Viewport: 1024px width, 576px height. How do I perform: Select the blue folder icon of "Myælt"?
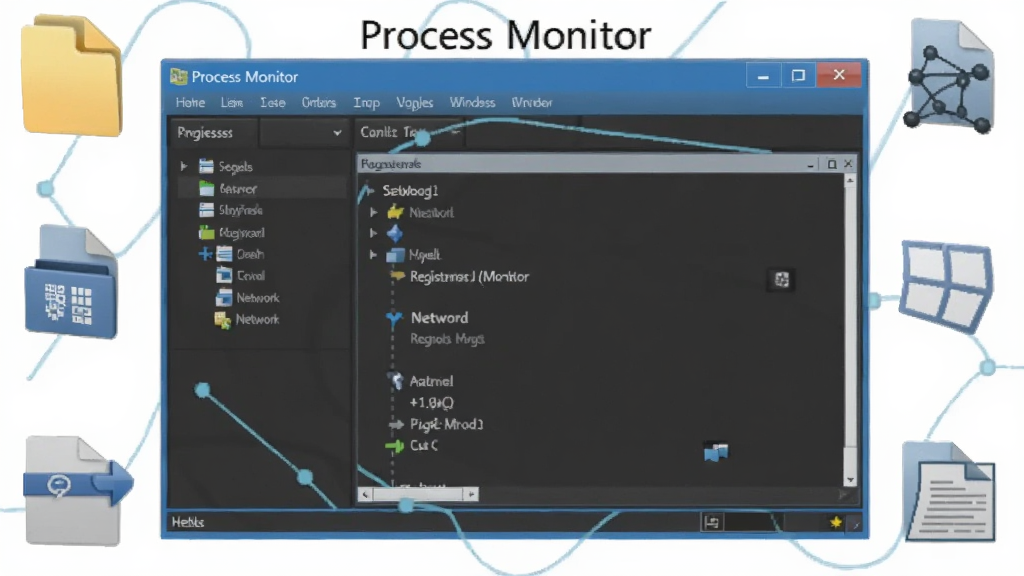pos(395,255)
